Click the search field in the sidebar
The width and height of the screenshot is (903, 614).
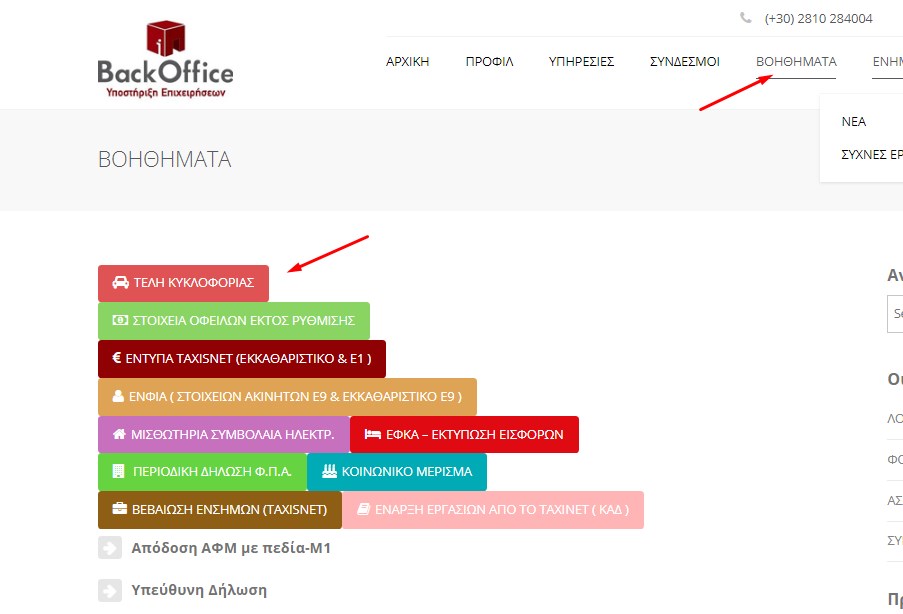click(x=896, y=314)
